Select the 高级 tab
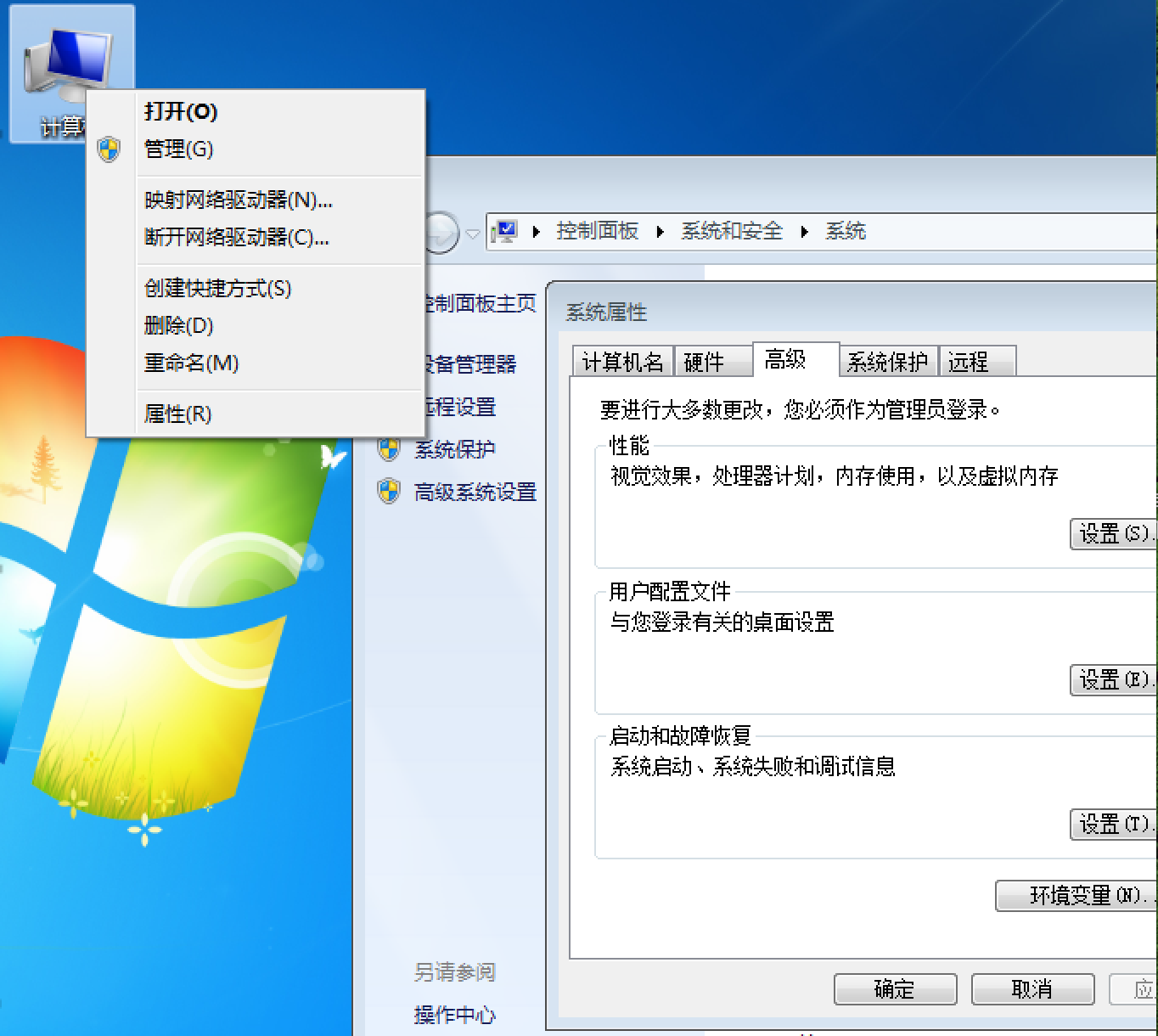 795,360
